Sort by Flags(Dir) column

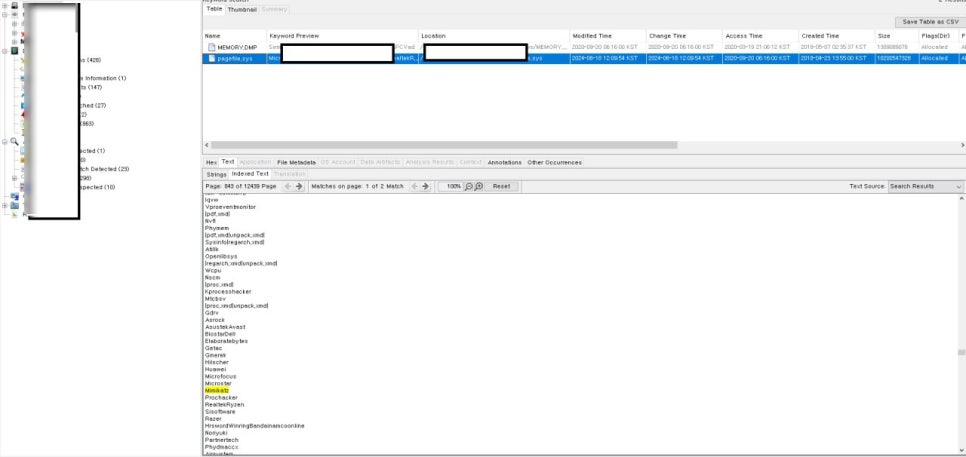click(938, 36)
